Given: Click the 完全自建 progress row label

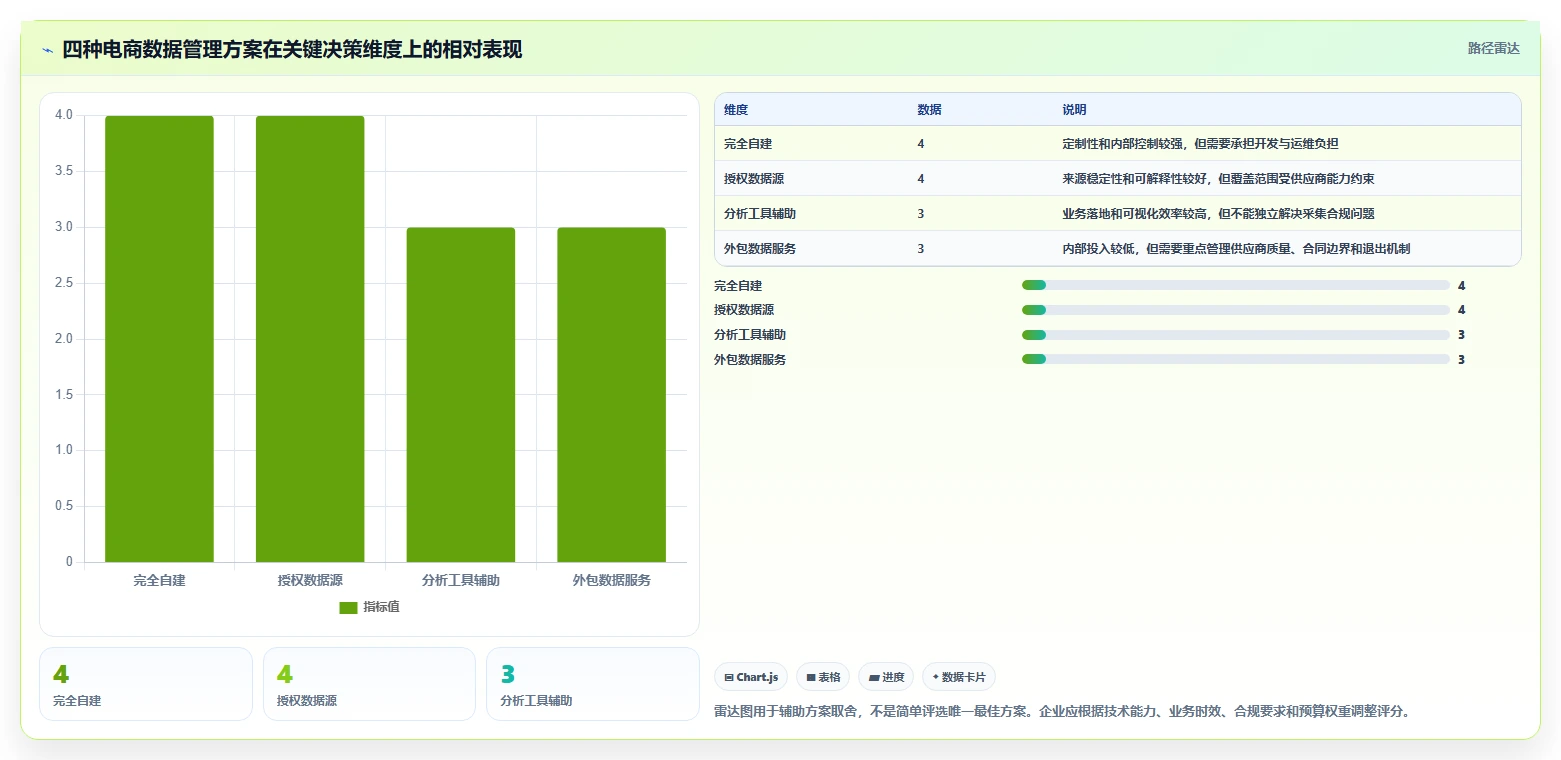Looking at the screenshot, I should [x=738, y=286].
